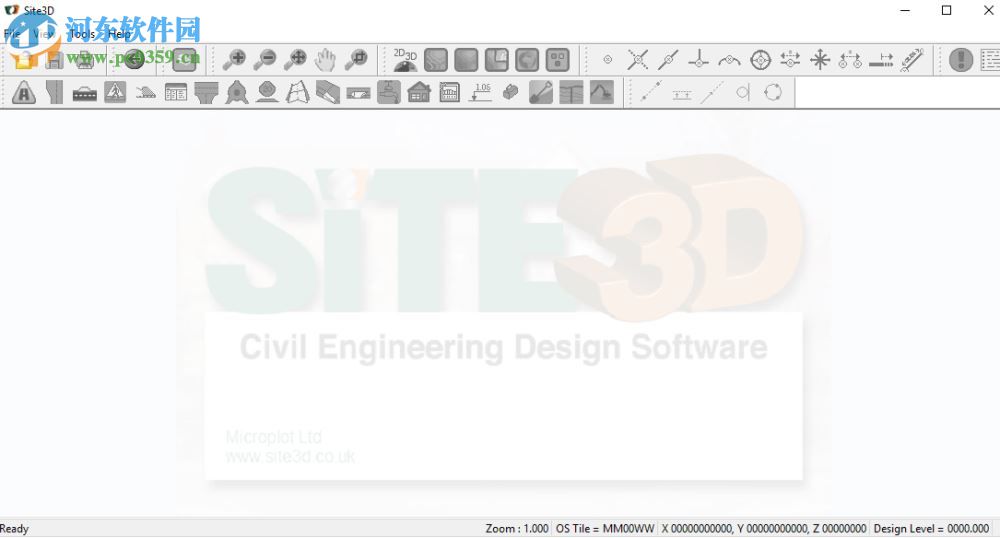Click the shovel earthworks icon
1000x538 pixels.
[x=541, y=92]
